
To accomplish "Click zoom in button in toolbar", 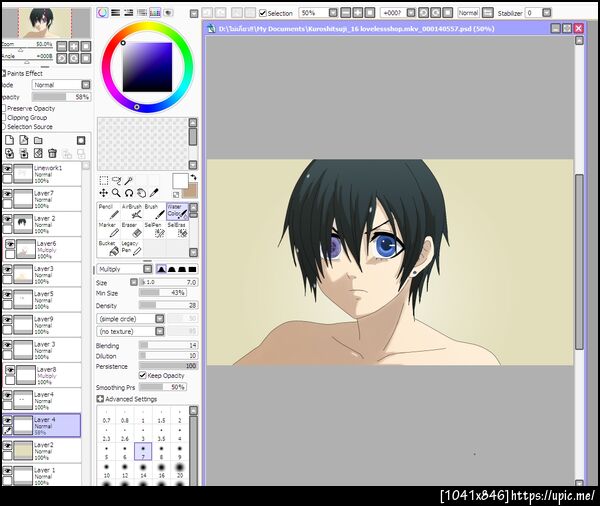I will (358, 13).
